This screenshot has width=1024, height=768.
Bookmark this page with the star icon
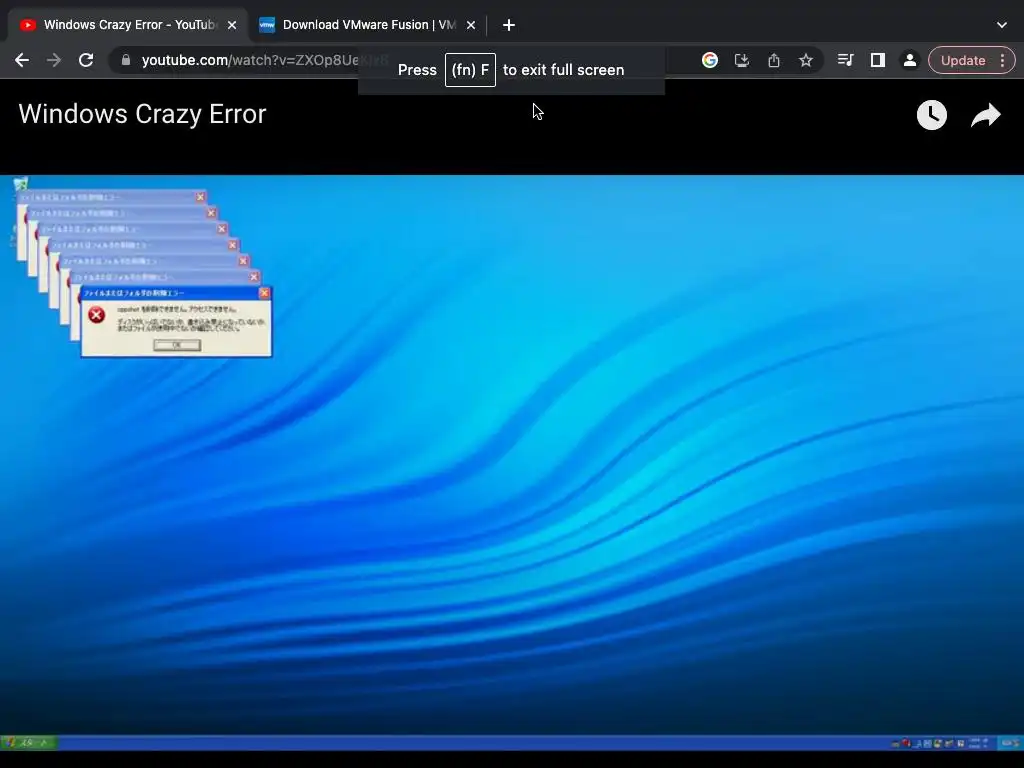tap(806, 60)
